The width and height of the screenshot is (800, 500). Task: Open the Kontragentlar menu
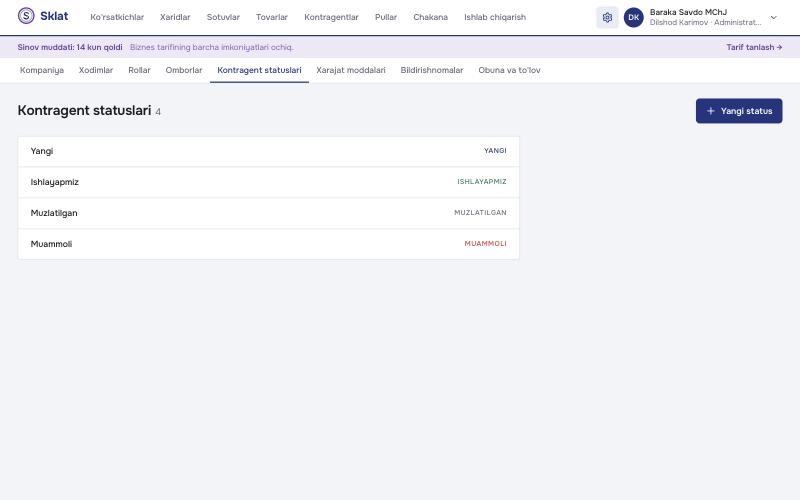331,17
